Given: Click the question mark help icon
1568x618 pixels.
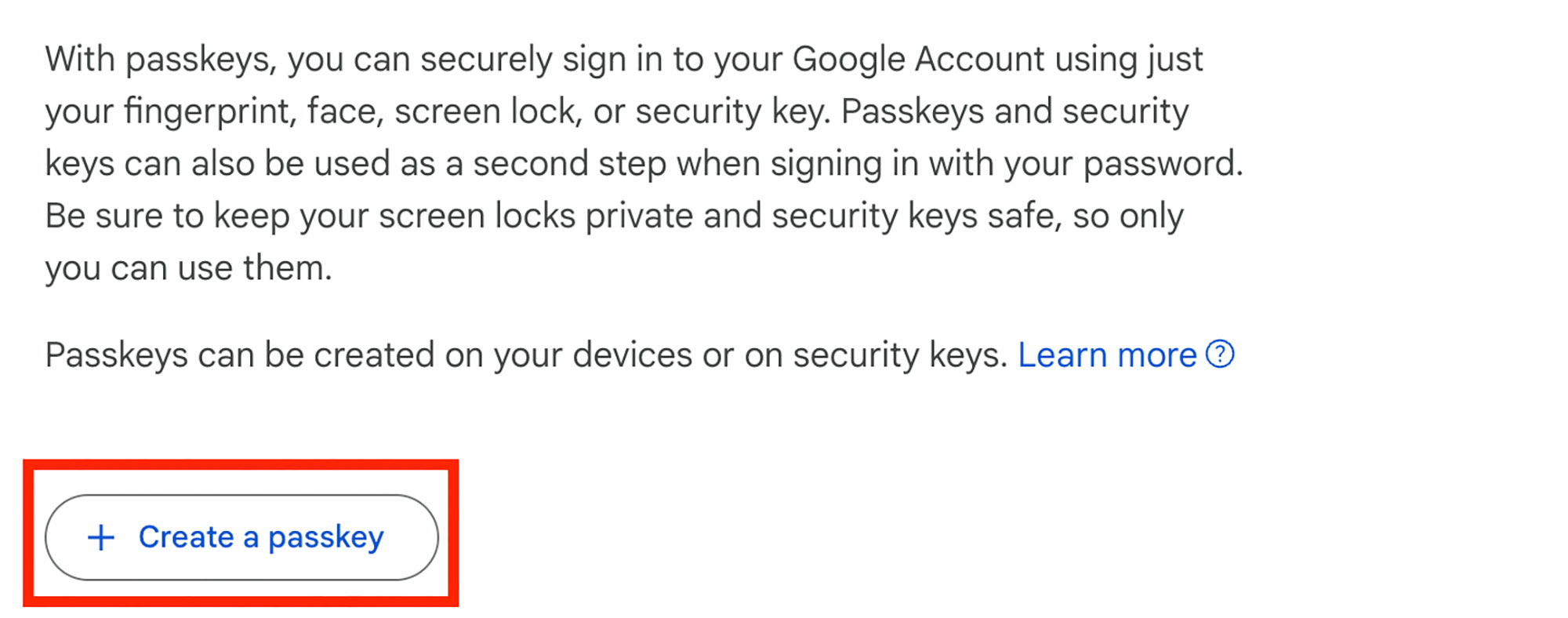Looking at the screenshot, I should pyautogui.click(x=1220, y=354).
